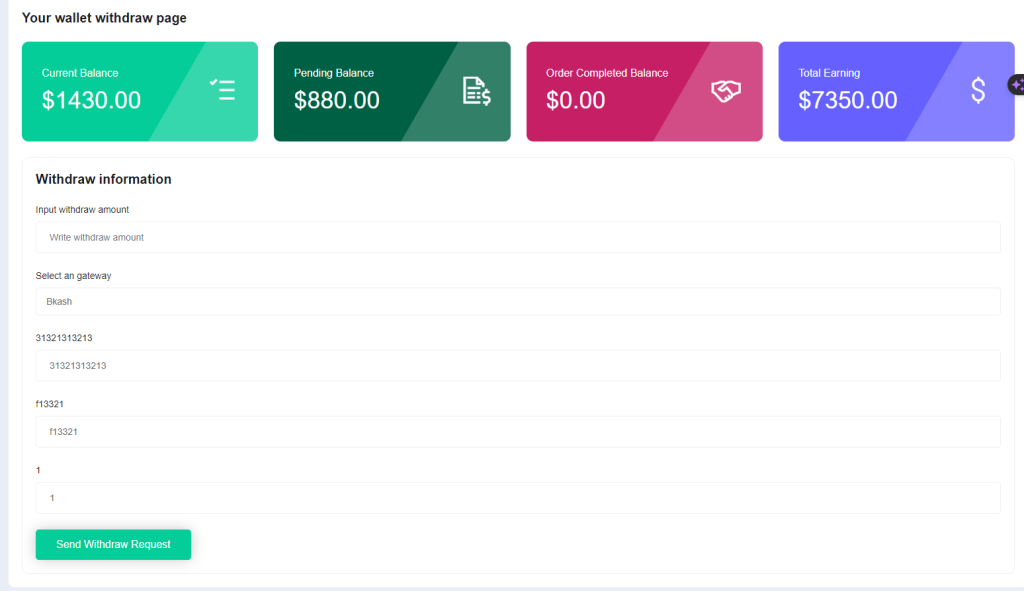
Task: Click the $880.00 pending balance amount
Action: (336, 100)
